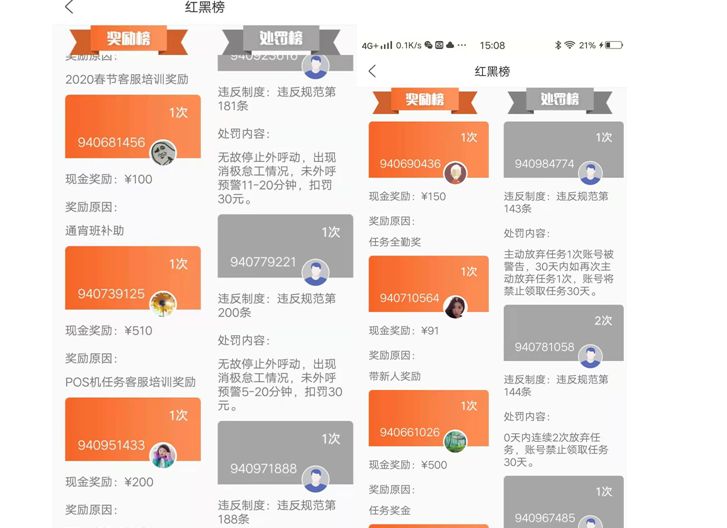Tap the Wi-Fi icon in status bar
Screen dimensions: 727x528
click(x=570, y=45)
